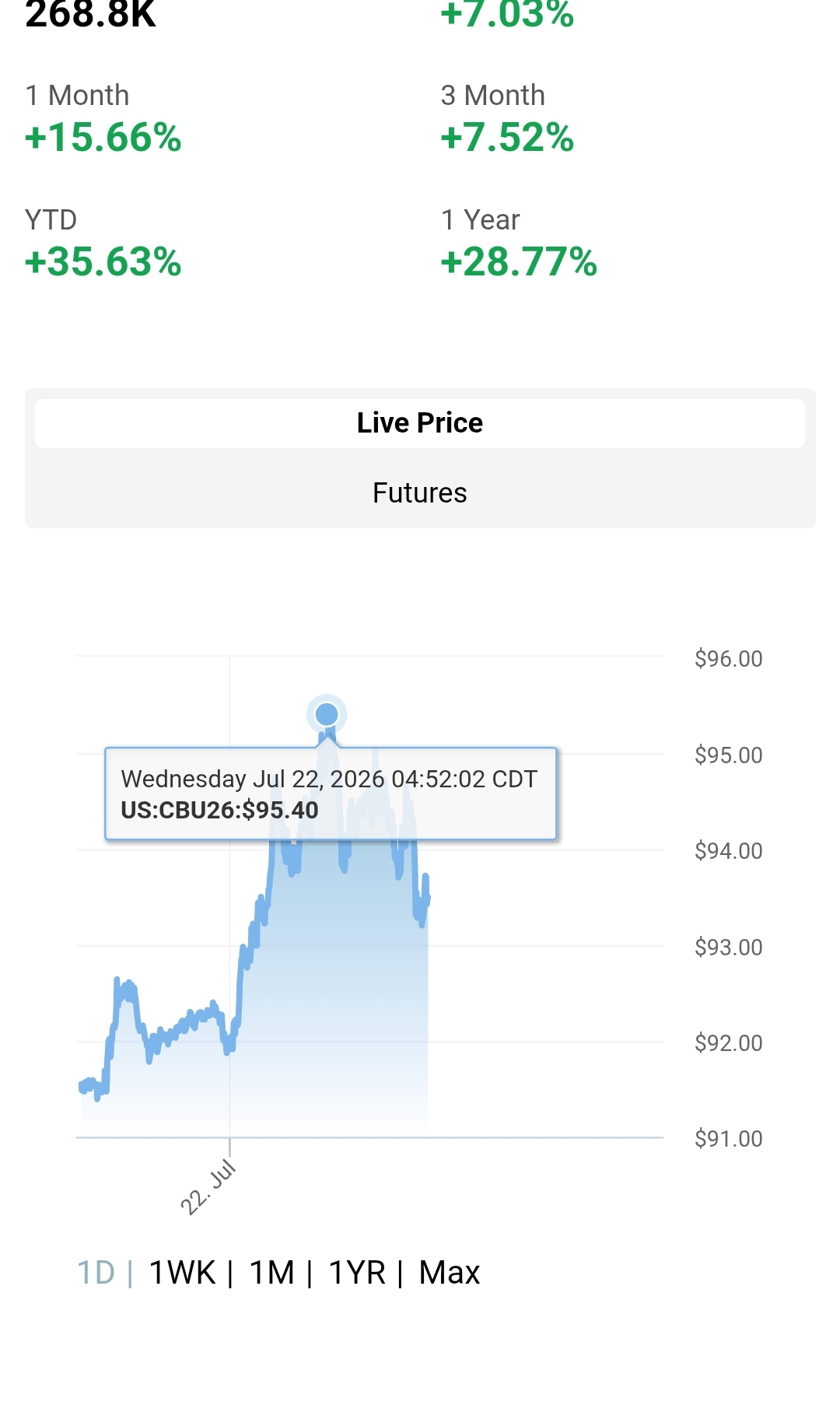
Task: Click the 1 Year +28.77% value
Action: pyautogui.click(x=519, y=262)
